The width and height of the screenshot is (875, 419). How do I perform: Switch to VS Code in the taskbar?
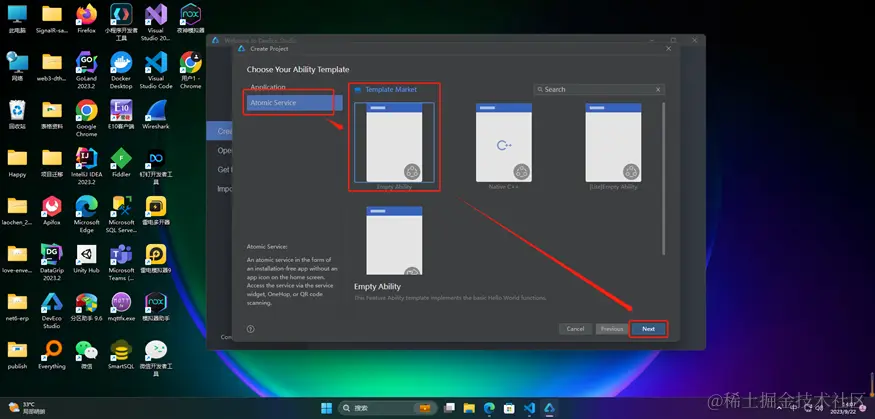[529, 408]
